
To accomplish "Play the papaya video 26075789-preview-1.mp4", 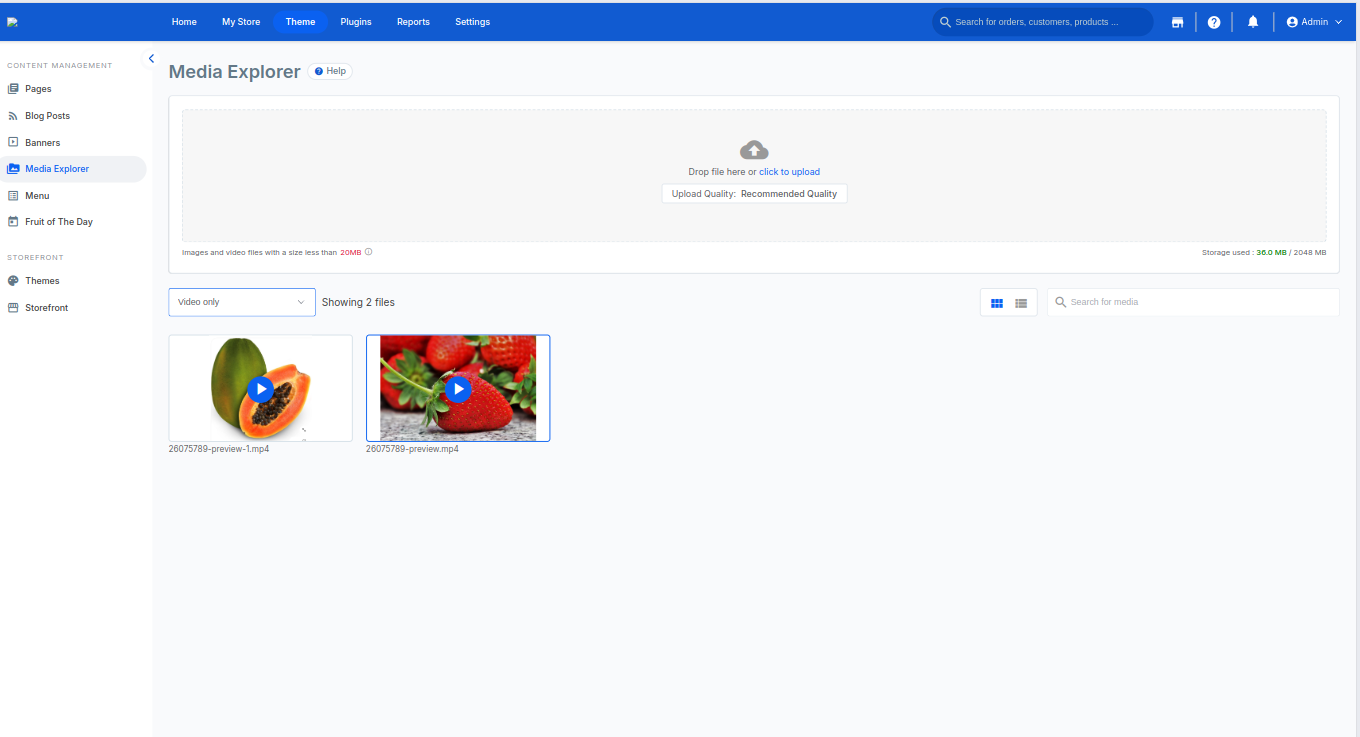I will (x=260, y=388).
